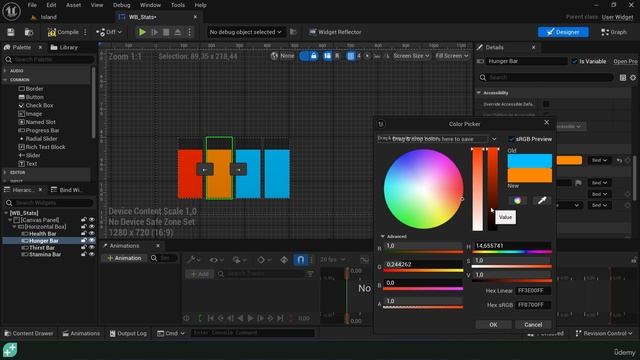
Task: Click the Details settings gear icon
Action: [633, 78]
